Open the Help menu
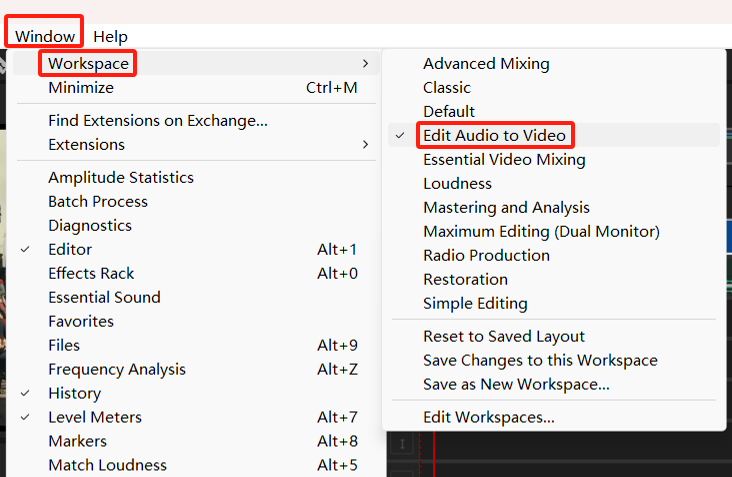The image size is (732, 477). click(110, 36)
